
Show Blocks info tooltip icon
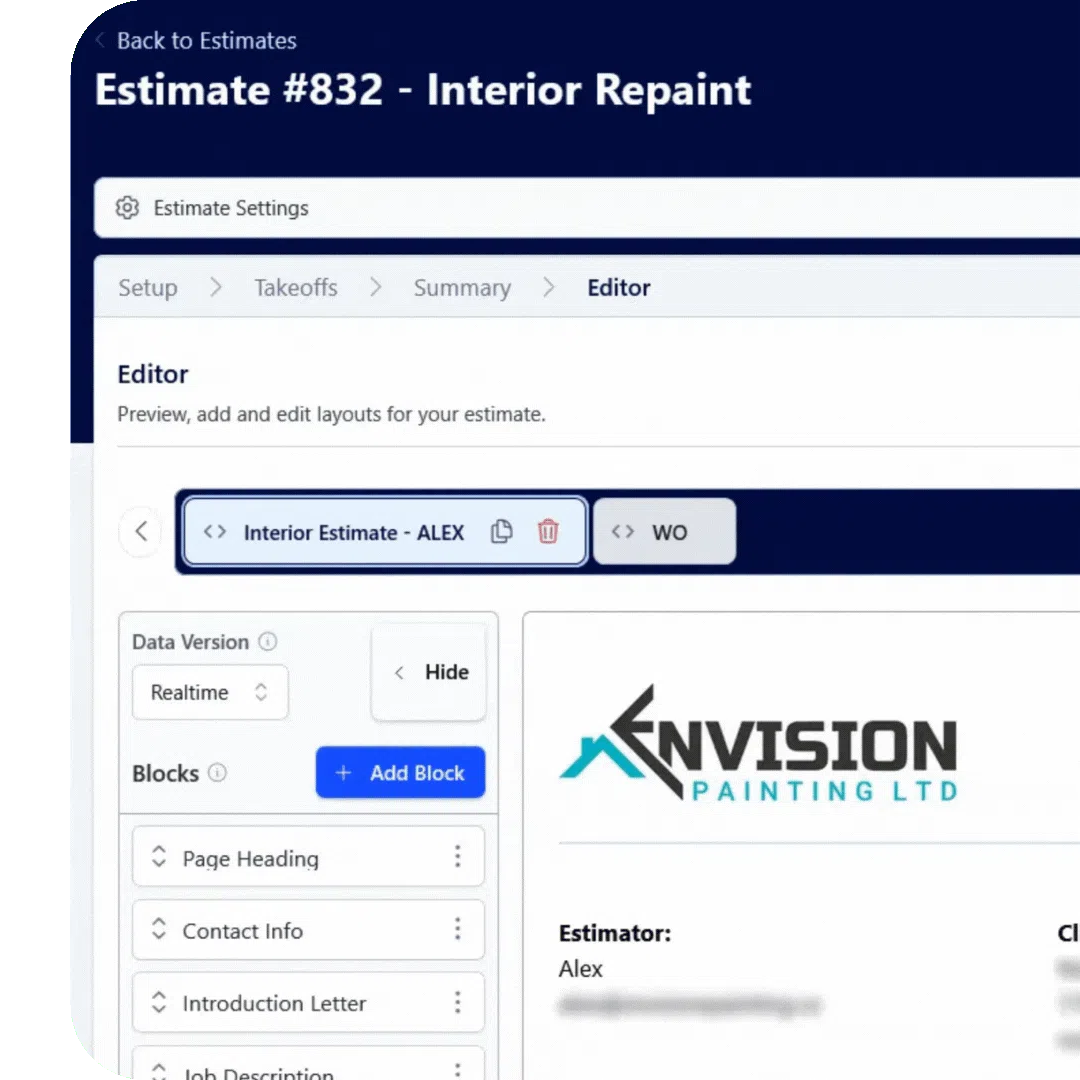(x=218, y=773)
